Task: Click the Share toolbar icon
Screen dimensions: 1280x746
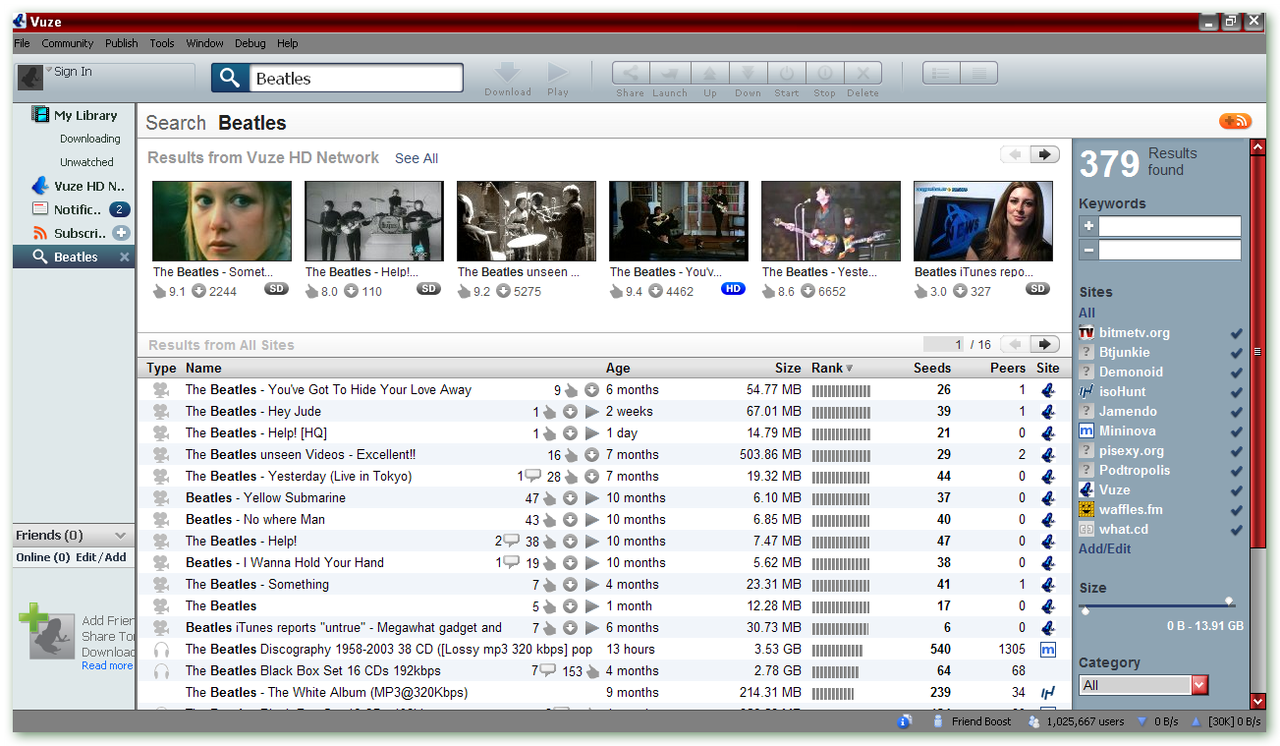Action: click(x=630, y=73)
